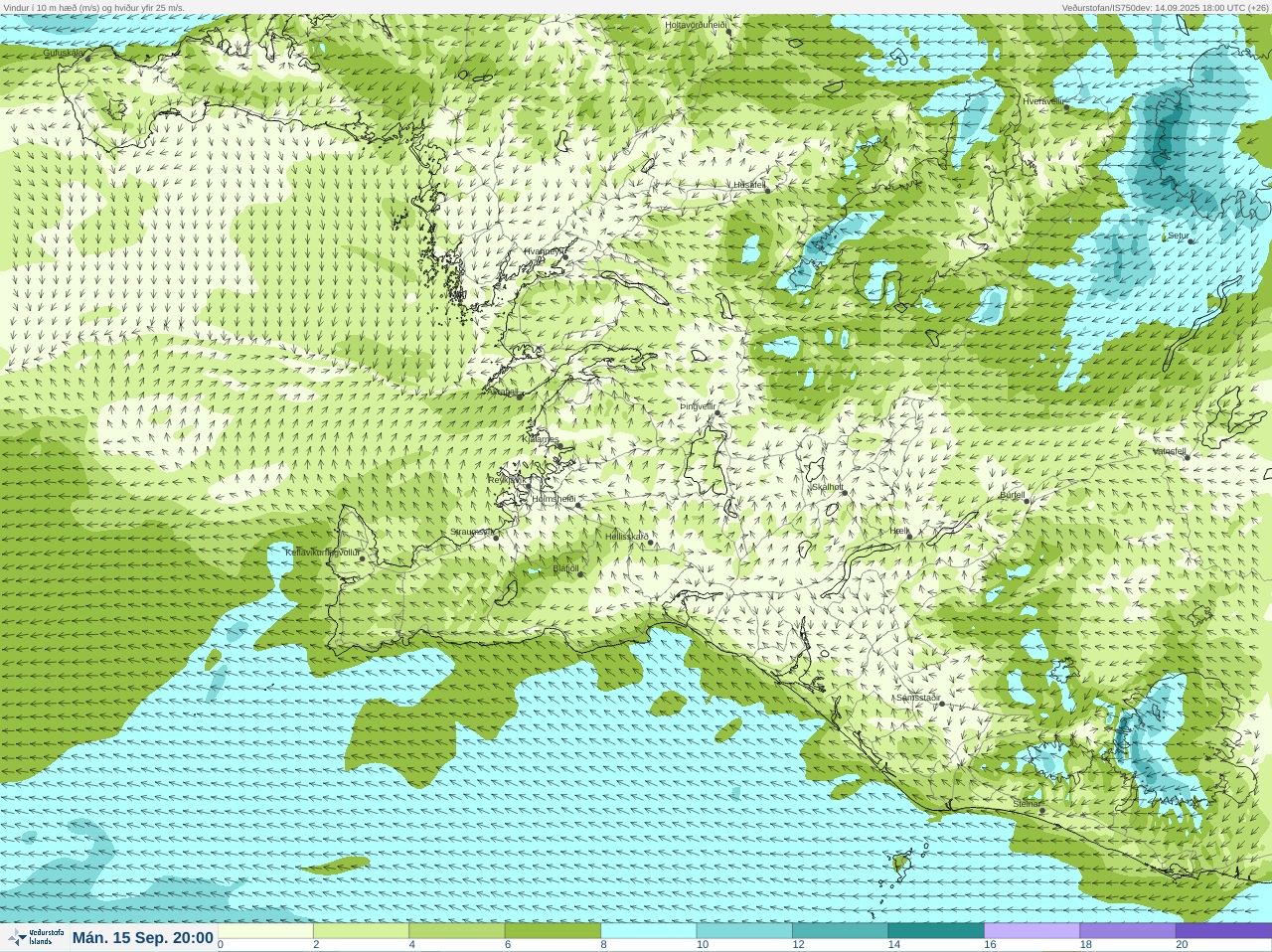Click the Holtavörðuheiði station label

[696, 24]
